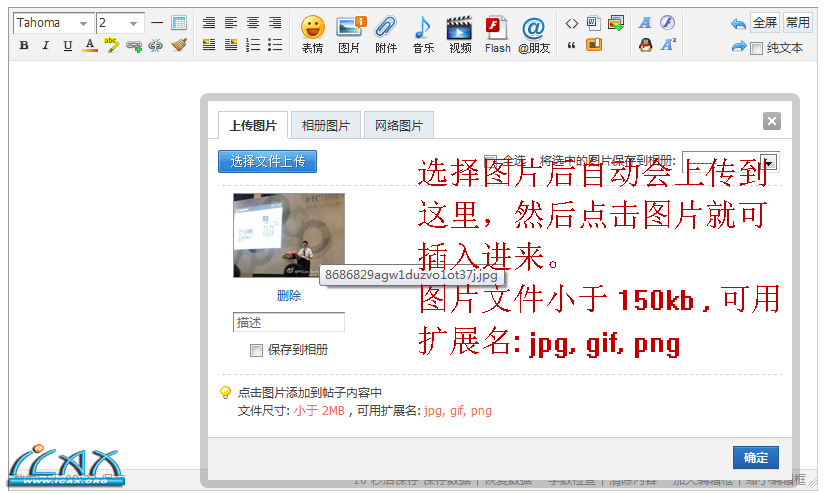Redo with the right-pointing blue arrow
The height and width of the screenshot is (493, 824).
(738, 46)
